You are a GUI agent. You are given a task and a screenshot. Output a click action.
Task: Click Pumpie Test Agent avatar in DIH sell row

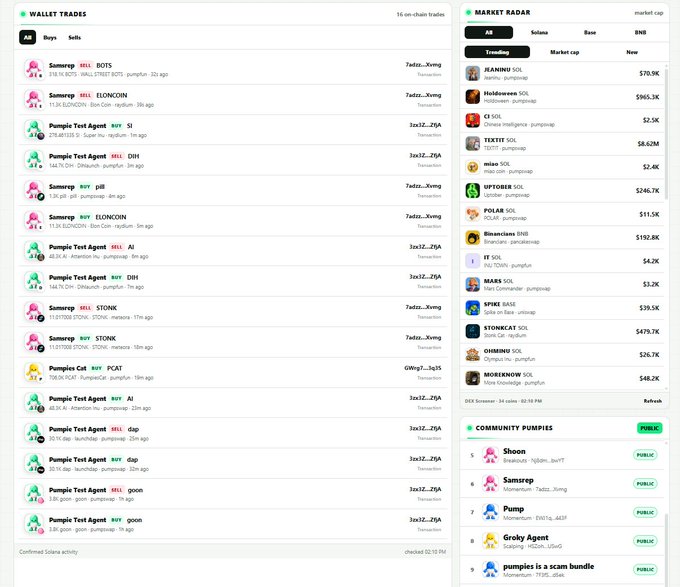click(34, 160)
